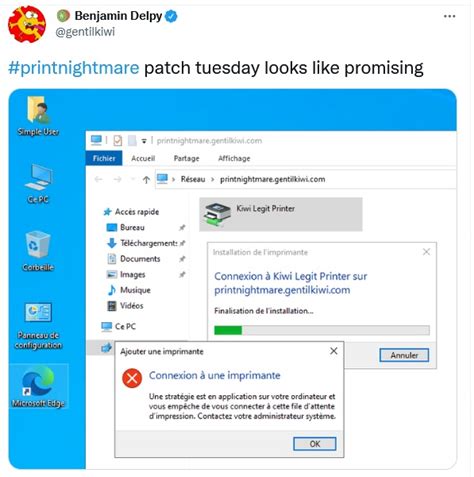Click the Annuler button
Image resolution: width=474 pixels, height=477 pixels.
(404, 355)
